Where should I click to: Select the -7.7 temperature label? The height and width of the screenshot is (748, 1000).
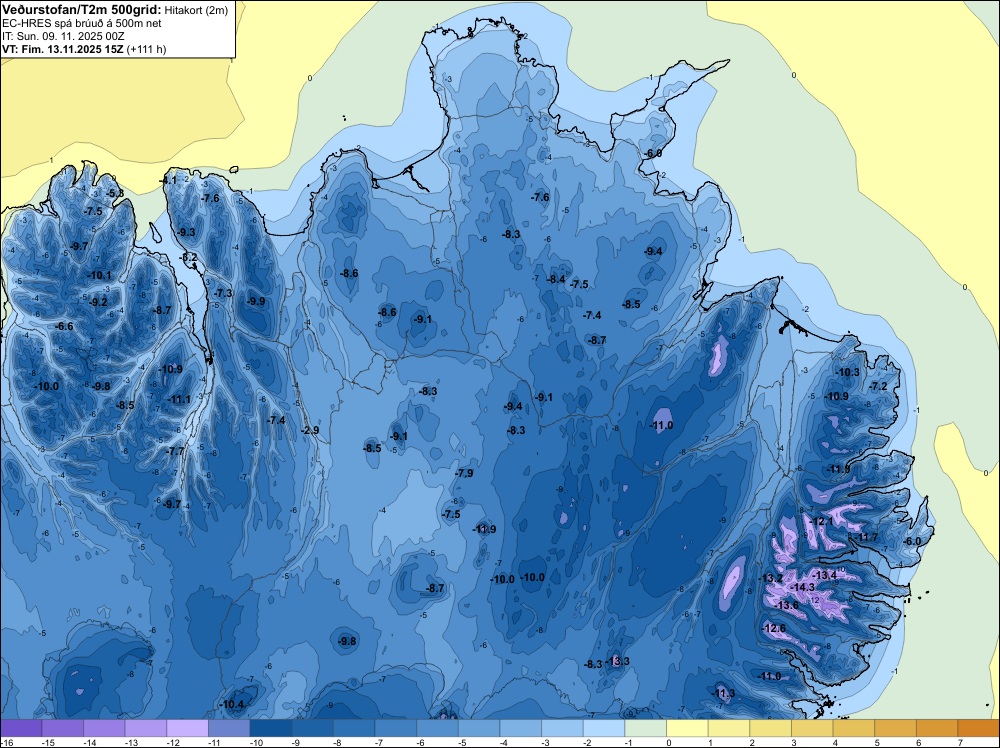[175, 451]
